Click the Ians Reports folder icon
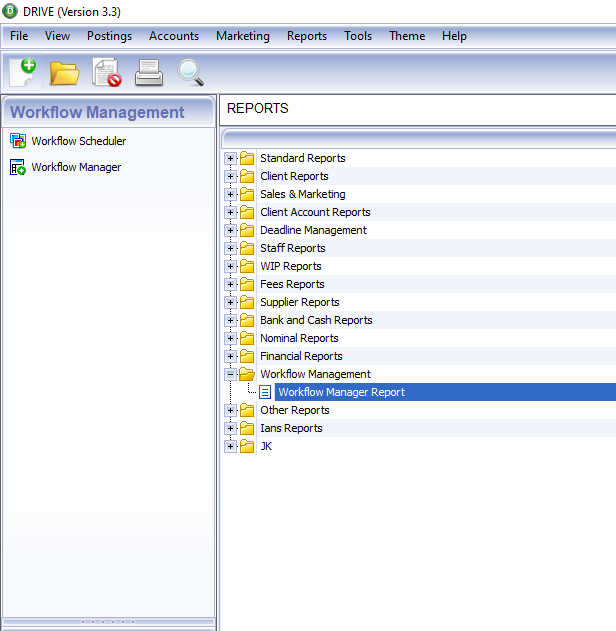Viewport: 616px width, 631px height. coord(247,428)
